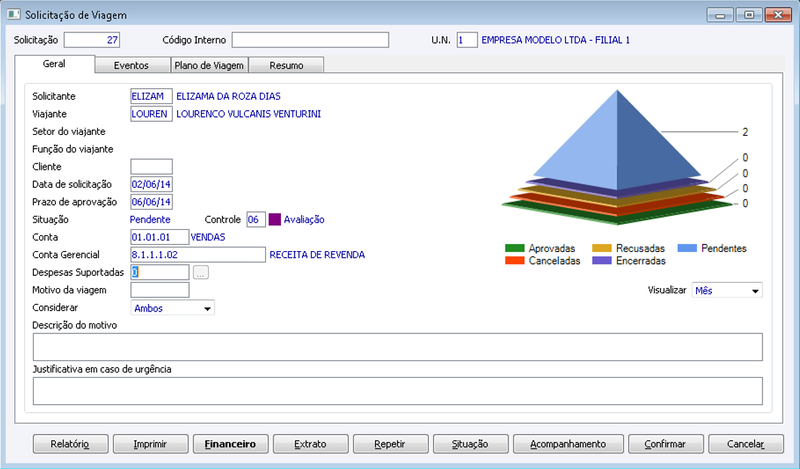The image size is (800, 469).
Task: Click the Cancelar button
Action: 746,444
